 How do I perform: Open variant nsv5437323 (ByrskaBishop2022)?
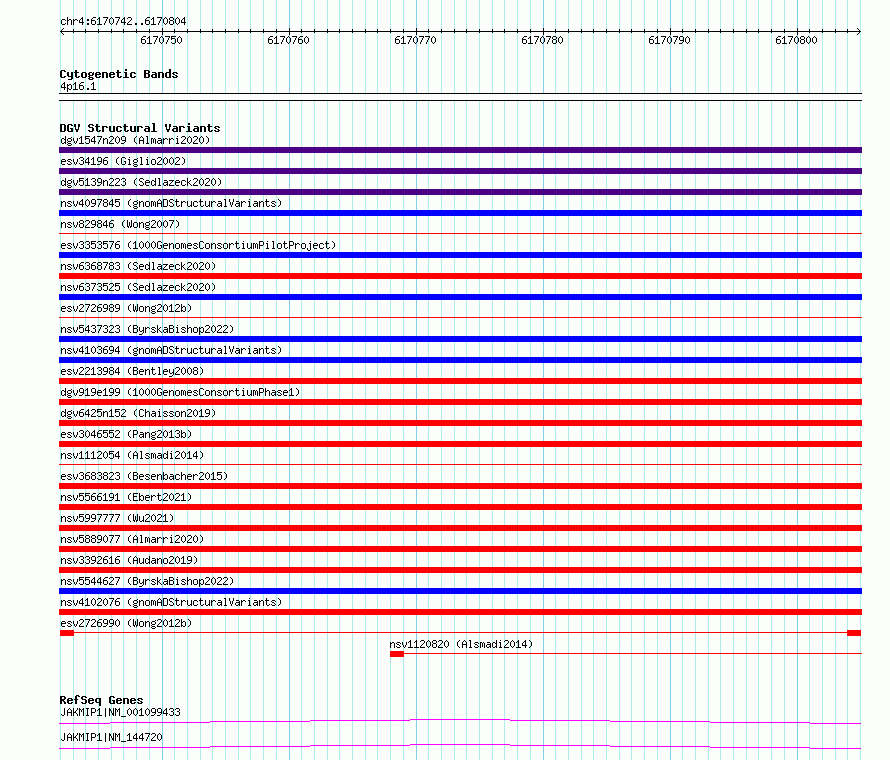(x=147, y=329)
